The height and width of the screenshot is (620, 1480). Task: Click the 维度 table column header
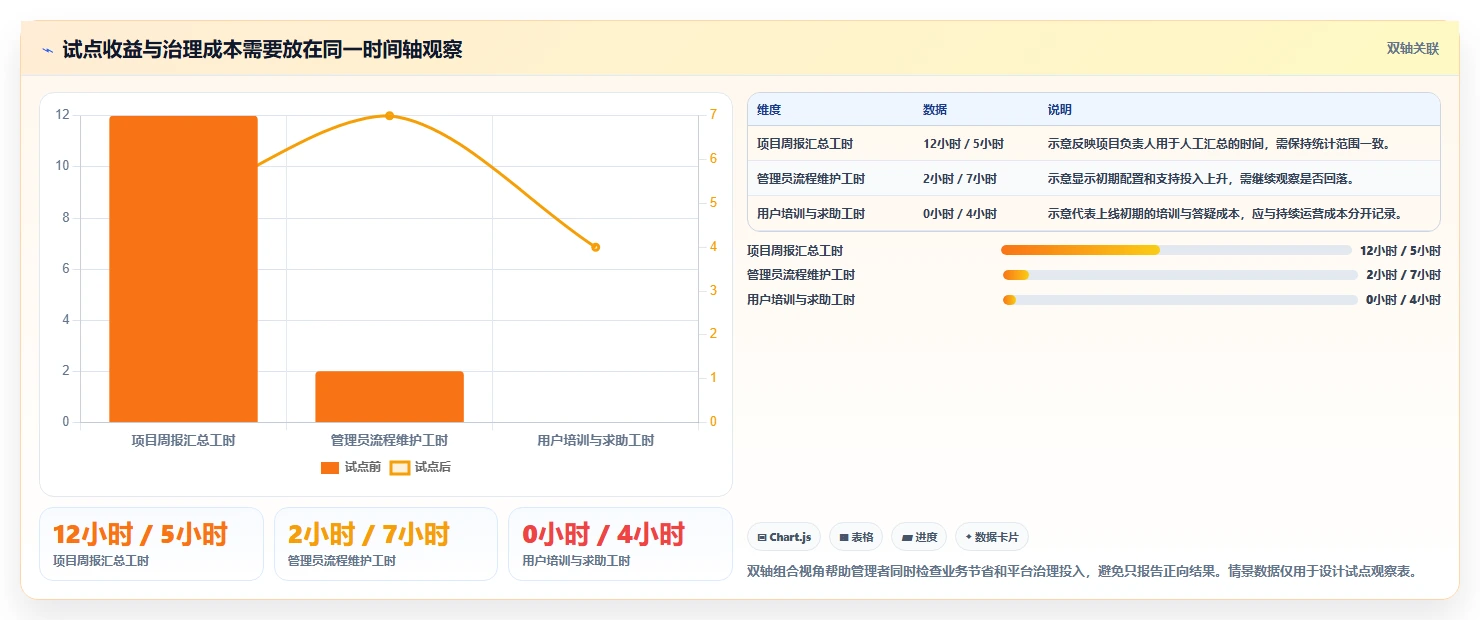[769, 109]
